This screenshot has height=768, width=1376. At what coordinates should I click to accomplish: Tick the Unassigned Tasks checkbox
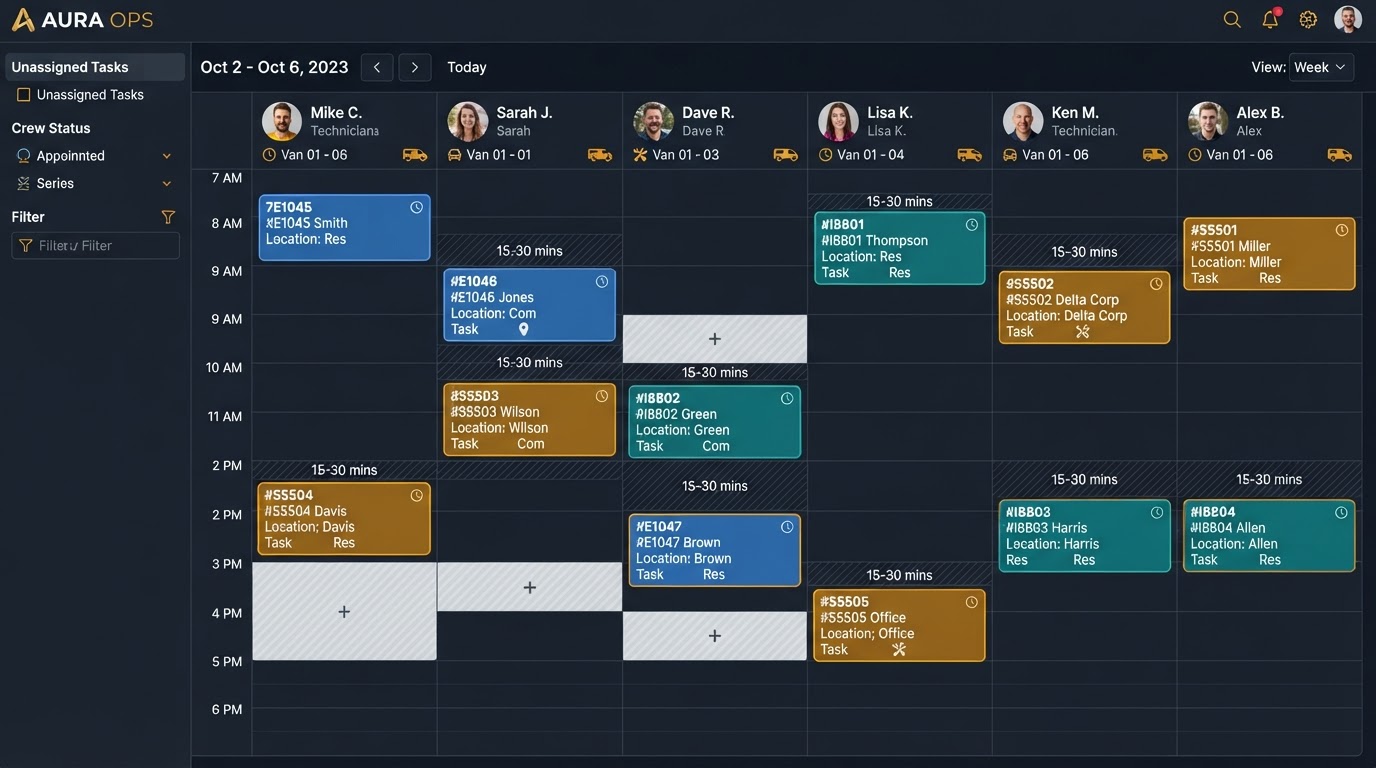[x=24, y=95]
